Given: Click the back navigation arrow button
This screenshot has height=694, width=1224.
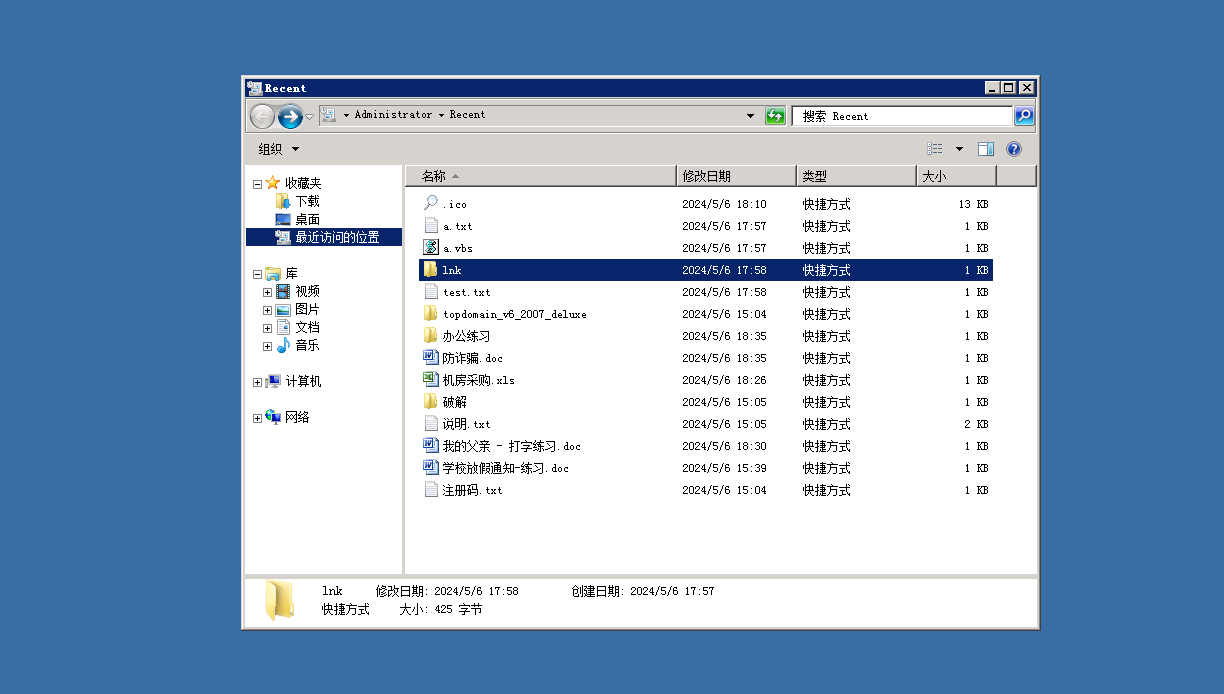Looking at the screenshot, I should click(262, 116).
